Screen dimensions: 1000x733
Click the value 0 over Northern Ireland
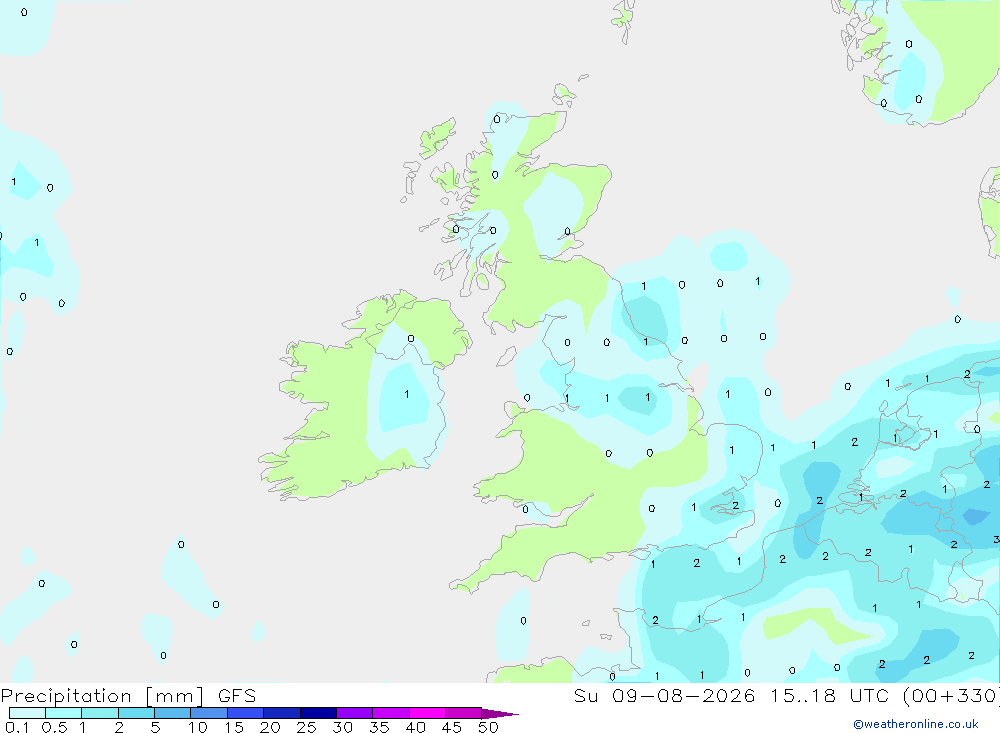click(x=411, y=339)
